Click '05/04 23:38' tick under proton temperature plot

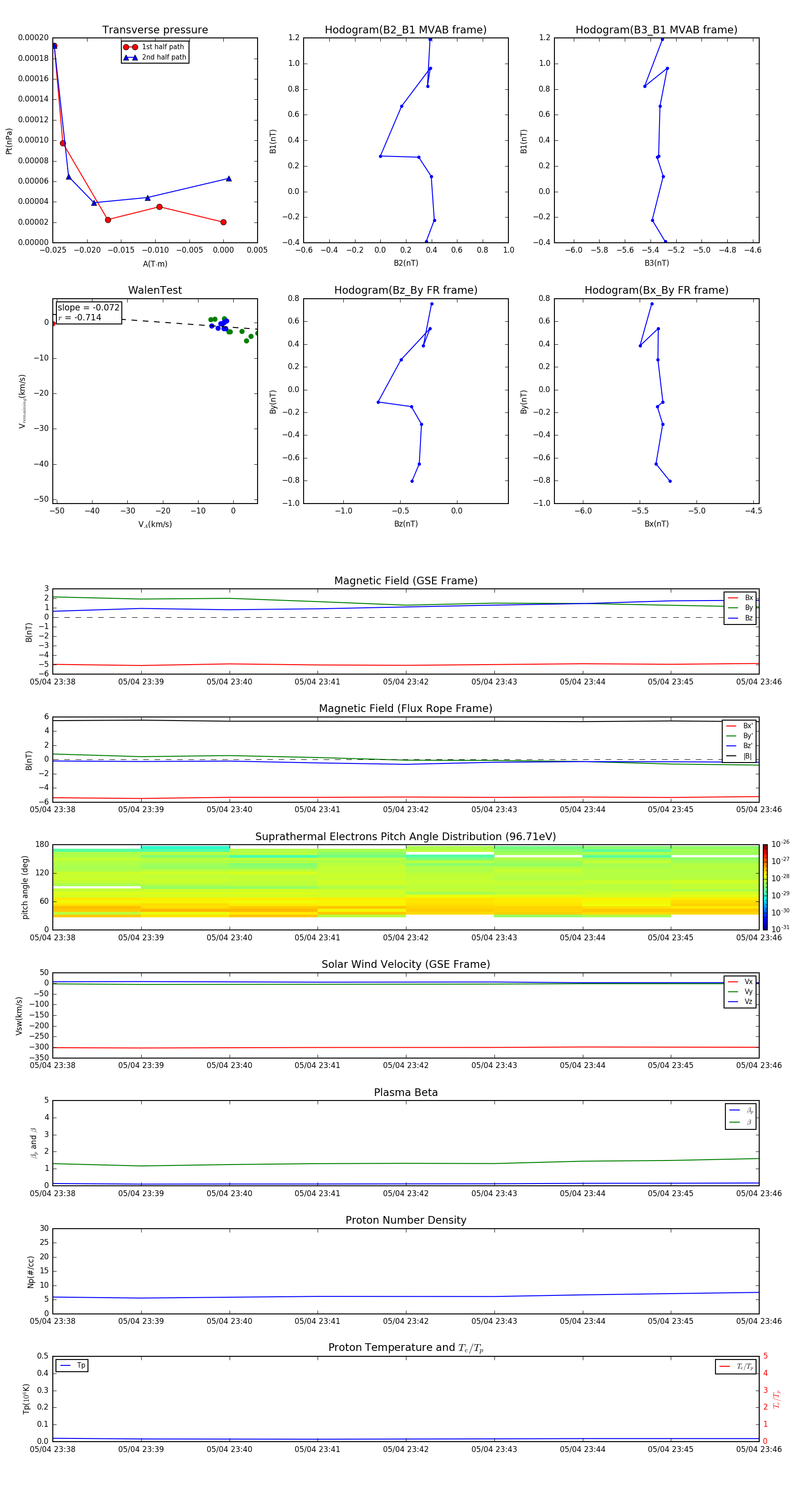point(53,1449)
